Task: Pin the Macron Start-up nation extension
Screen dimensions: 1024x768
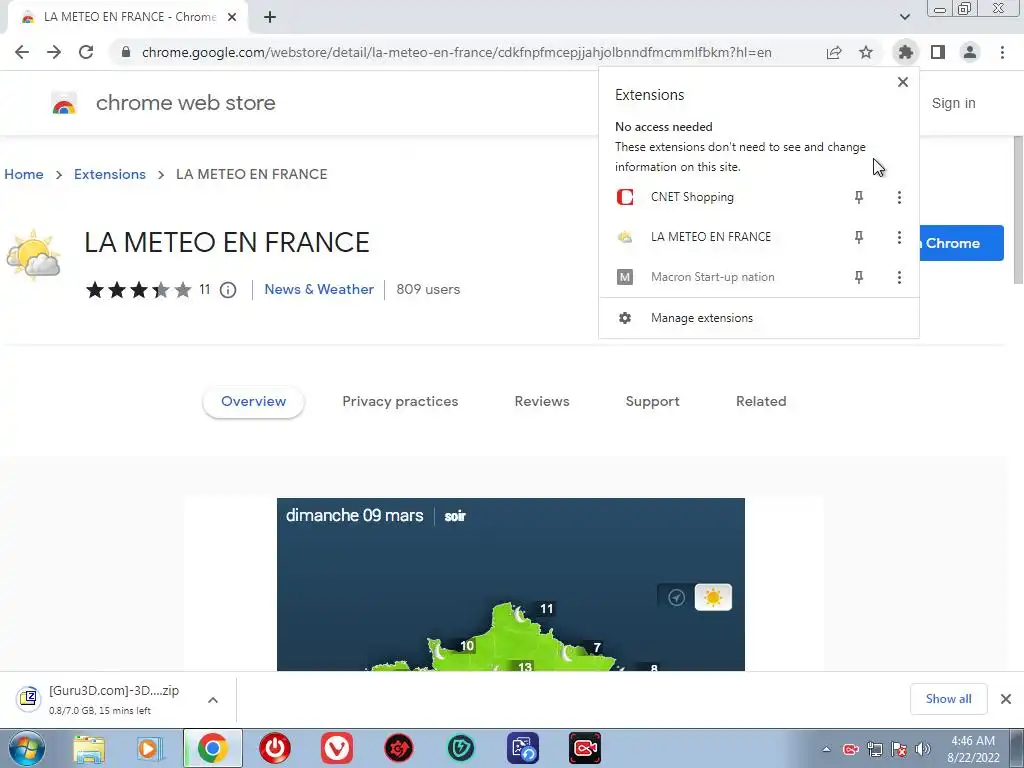Action: pyautogui.click(x=859, y=278)
